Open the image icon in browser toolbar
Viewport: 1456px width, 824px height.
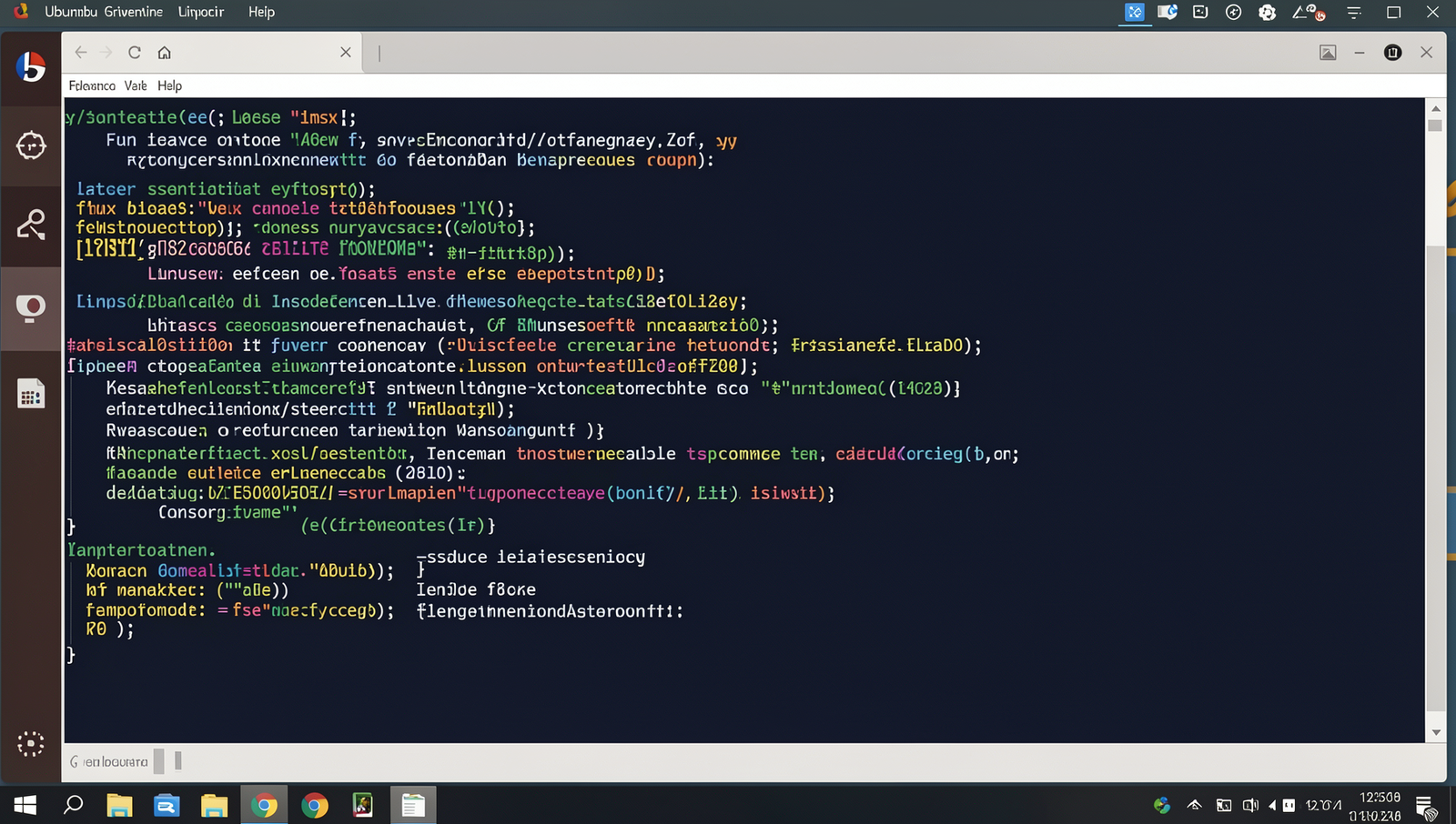[1328, 53]
